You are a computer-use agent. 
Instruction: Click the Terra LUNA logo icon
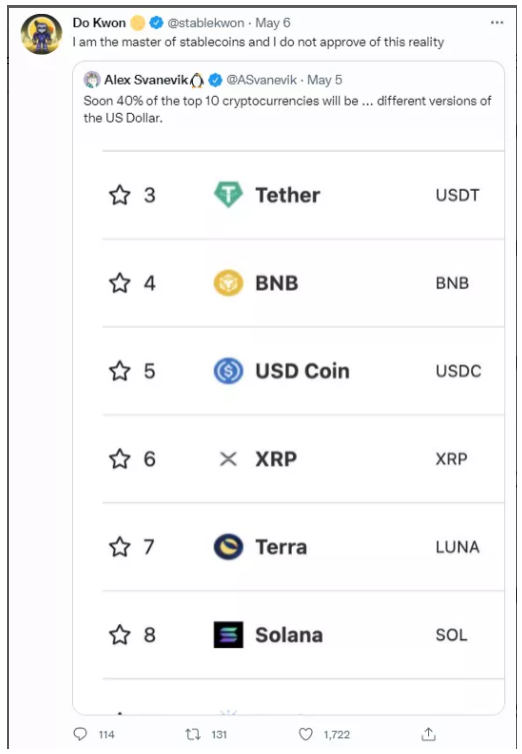coord(228,547)
